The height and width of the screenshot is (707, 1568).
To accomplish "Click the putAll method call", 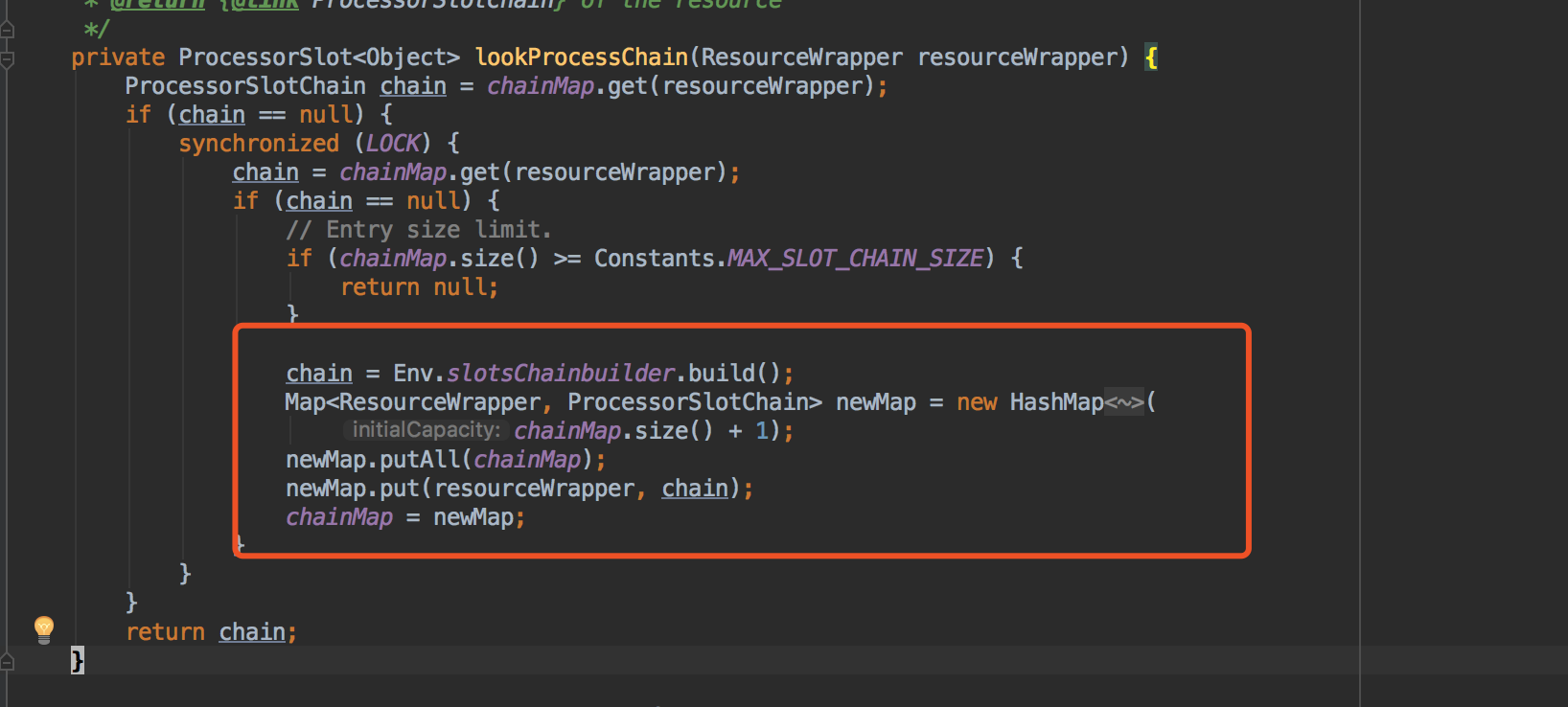I will pyautogui.click(x=420, y=460).
